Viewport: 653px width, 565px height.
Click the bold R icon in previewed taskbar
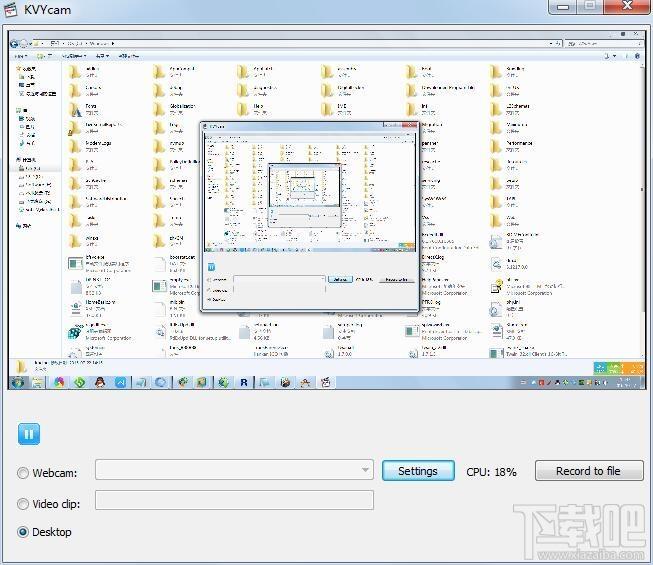tap(244, 382)
